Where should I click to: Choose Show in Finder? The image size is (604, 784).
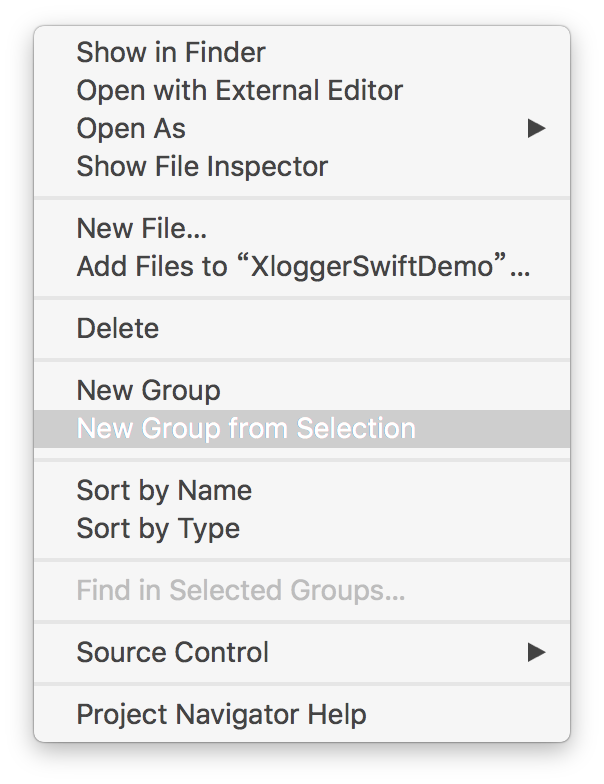tap(171, 52)
